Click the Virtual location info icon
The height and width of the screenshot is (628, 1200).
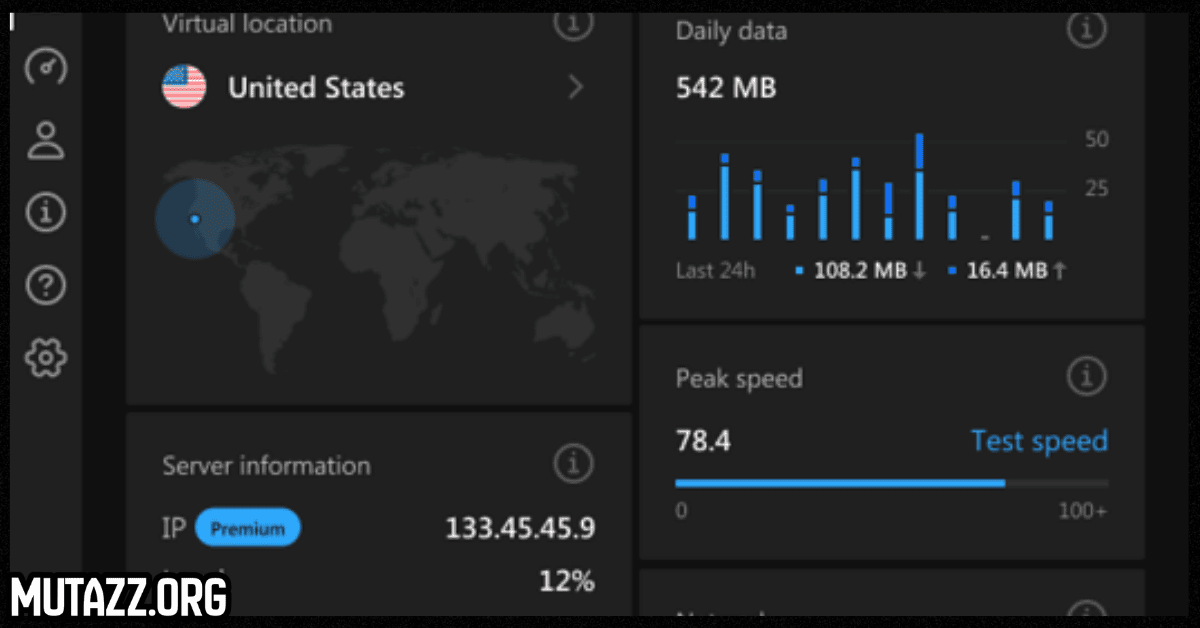(573, 22)
